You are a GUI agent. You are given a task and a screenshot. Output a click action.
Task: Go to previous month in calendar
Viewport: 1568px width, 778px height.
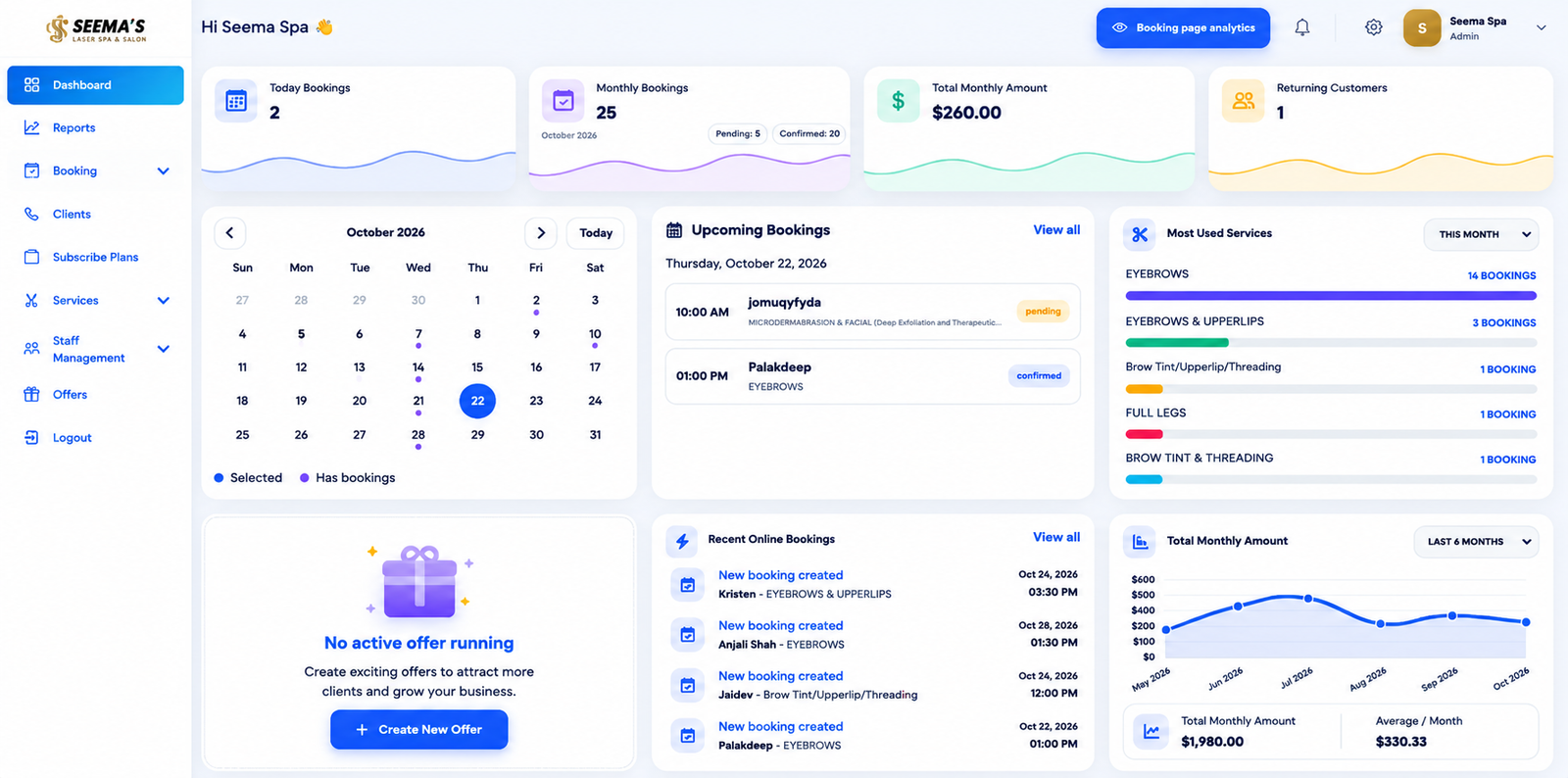tap(230, 233)
